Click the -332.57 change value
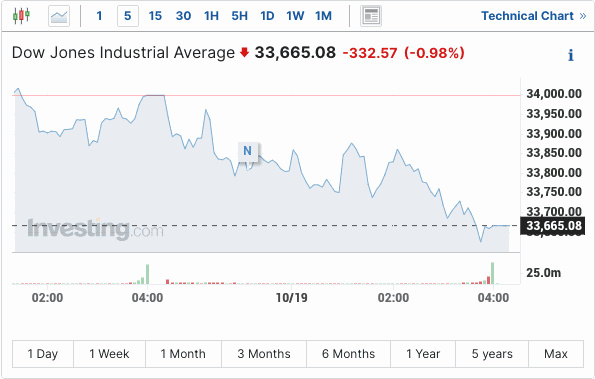Viewport: 595px width, 379px height. pyautogui.click(x=370, y=53)
